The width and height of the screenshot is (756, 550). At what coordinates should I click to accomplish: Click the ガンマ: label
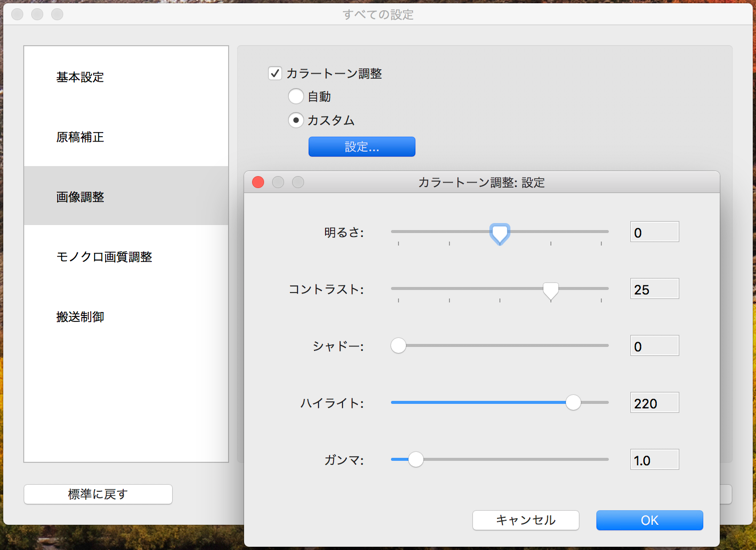(x=344, y=460)
